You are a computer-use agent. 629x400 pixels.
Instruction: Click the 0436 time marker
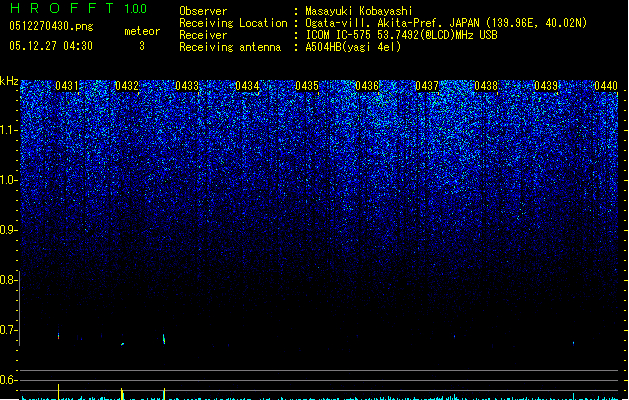click(x=367, y=85)
